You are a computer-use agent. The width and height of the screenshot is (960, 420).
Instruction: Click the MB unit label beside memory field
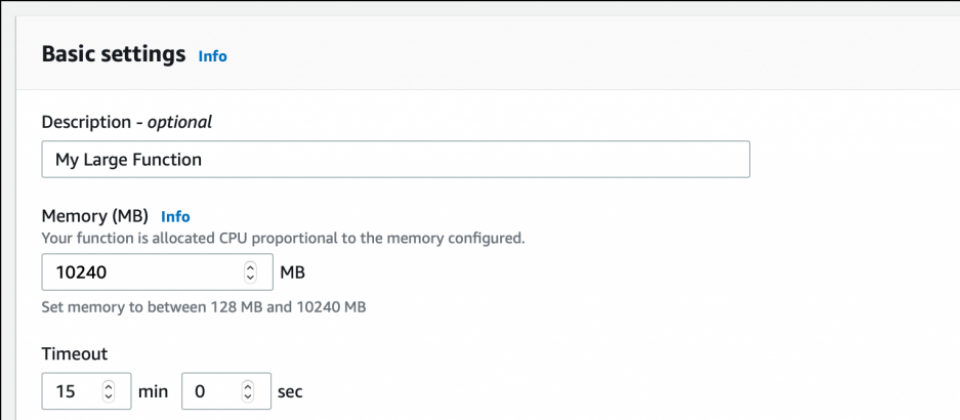pos(293,272)
